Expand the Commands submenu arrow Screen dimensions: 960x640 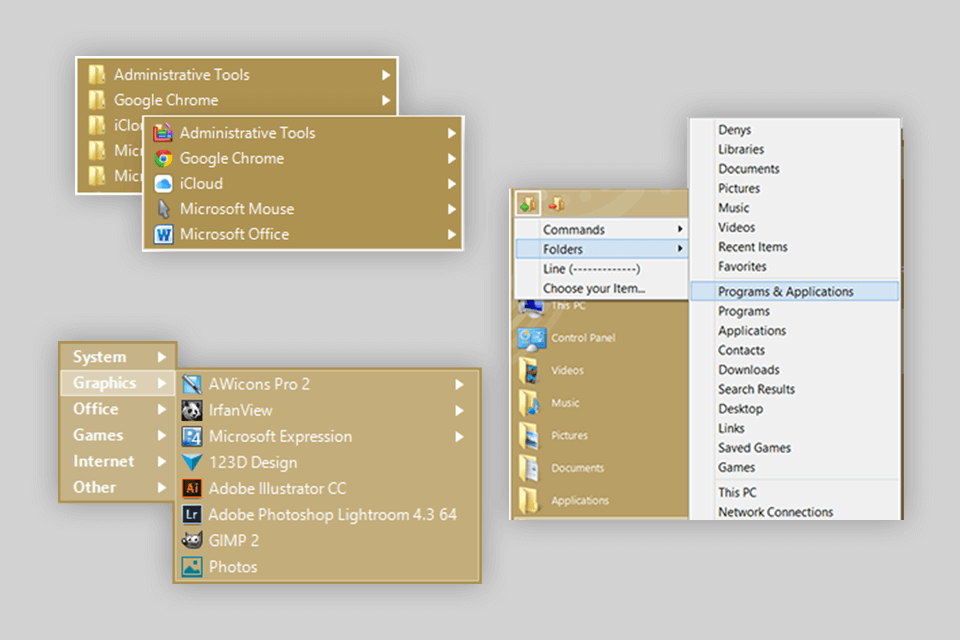click(680, 229)
